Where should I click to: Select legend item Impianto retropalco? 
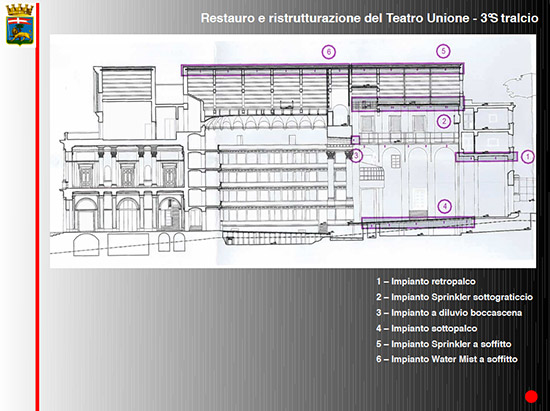point(426,282)
